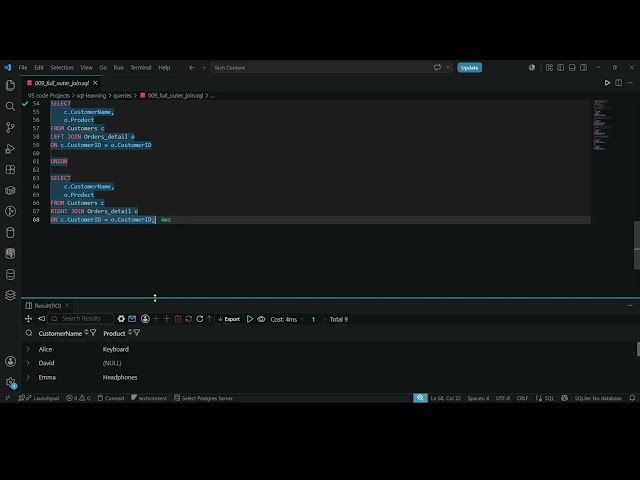640x480 pixels.
Task: Open the layers stack icon in activity bar
Action: point(10,295)
